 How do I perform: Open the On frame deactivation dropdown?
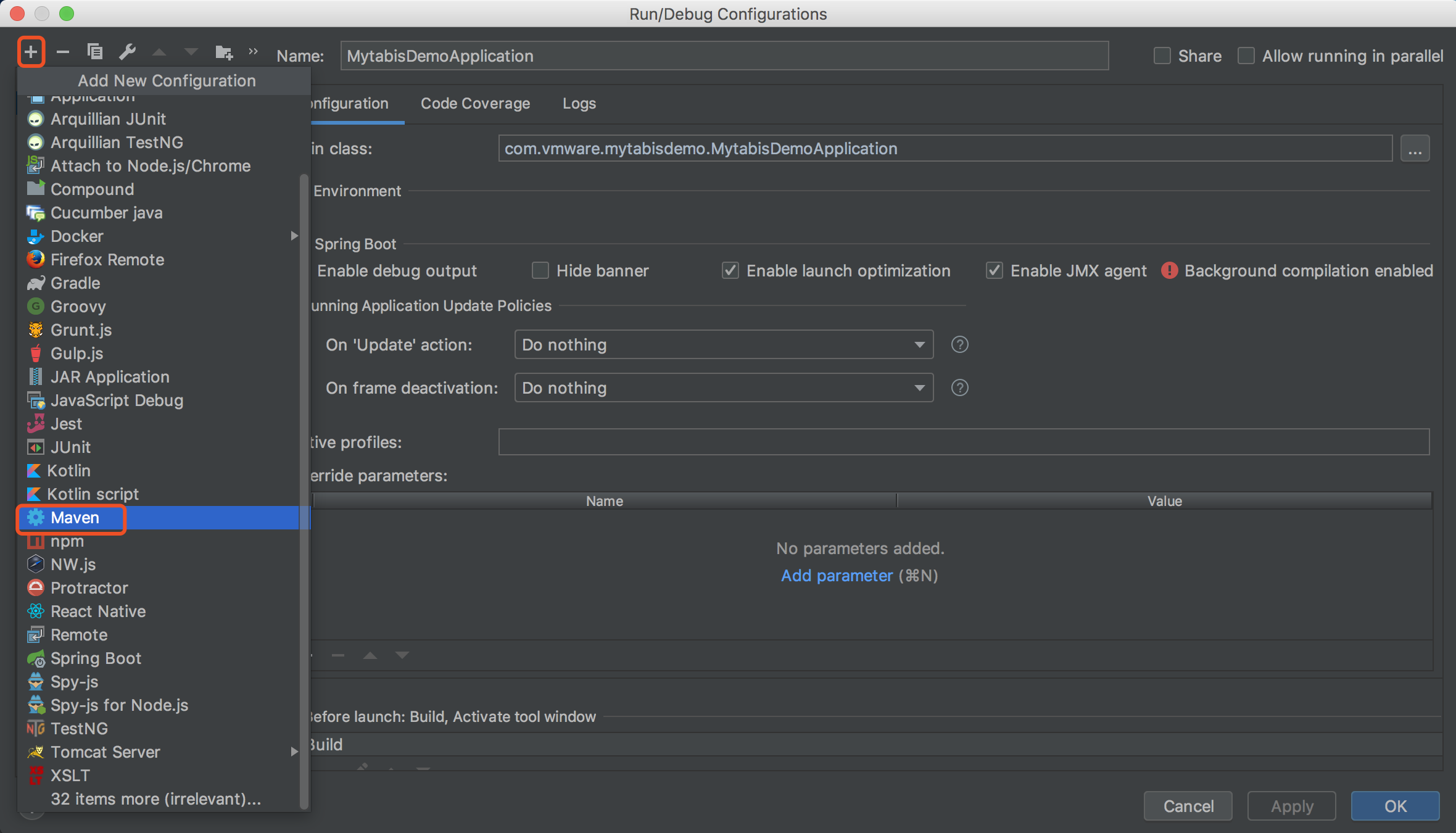[x=724, y=388]
